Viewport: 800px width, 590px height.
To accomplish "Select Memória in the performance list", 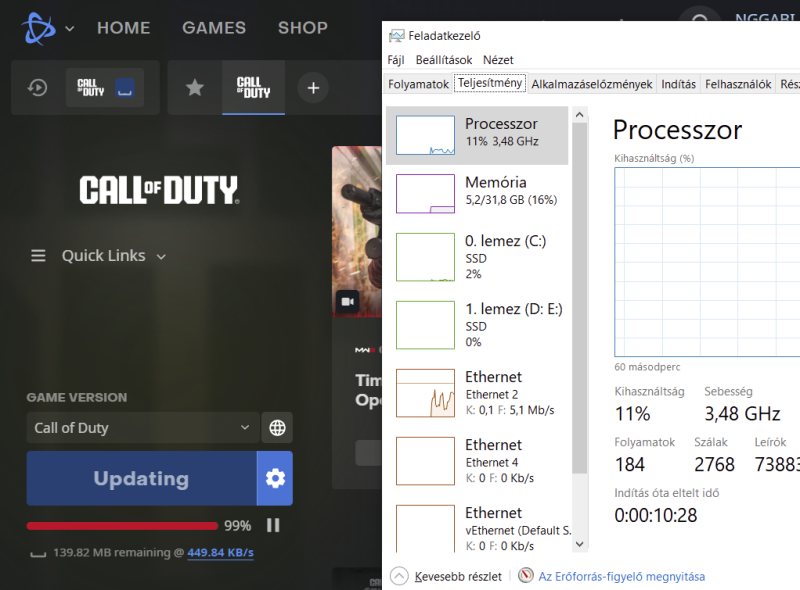I will click(477, 194).
